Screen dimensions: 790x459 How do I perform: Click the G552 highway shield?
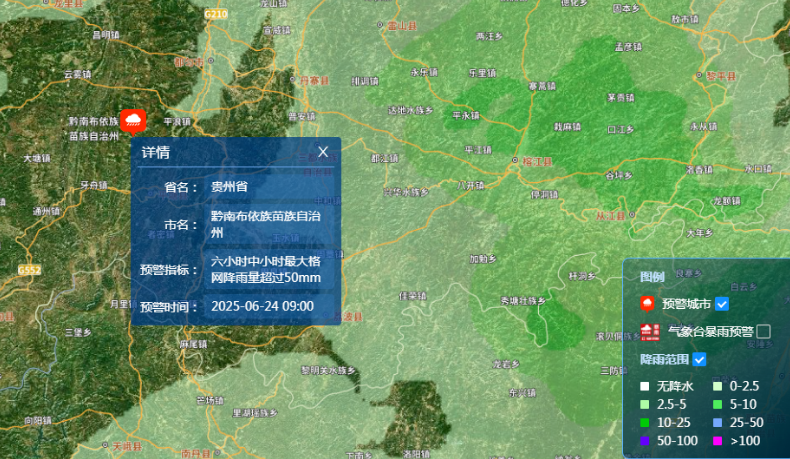click(x=30, y=270)
